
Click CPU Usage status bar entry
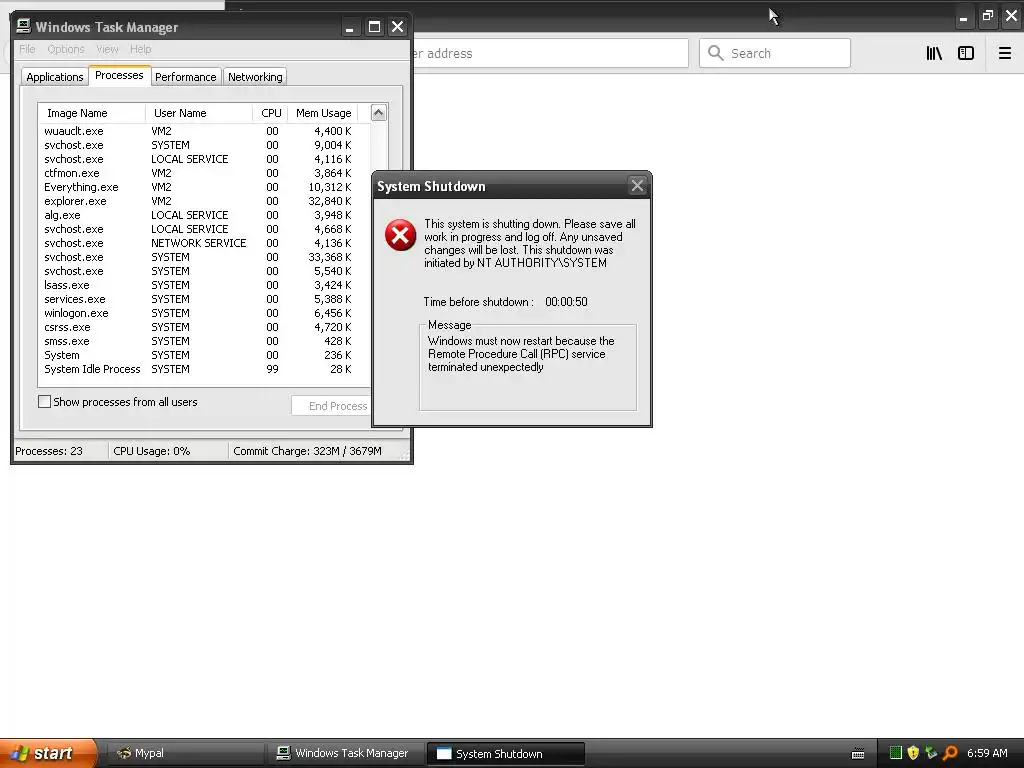168,451
